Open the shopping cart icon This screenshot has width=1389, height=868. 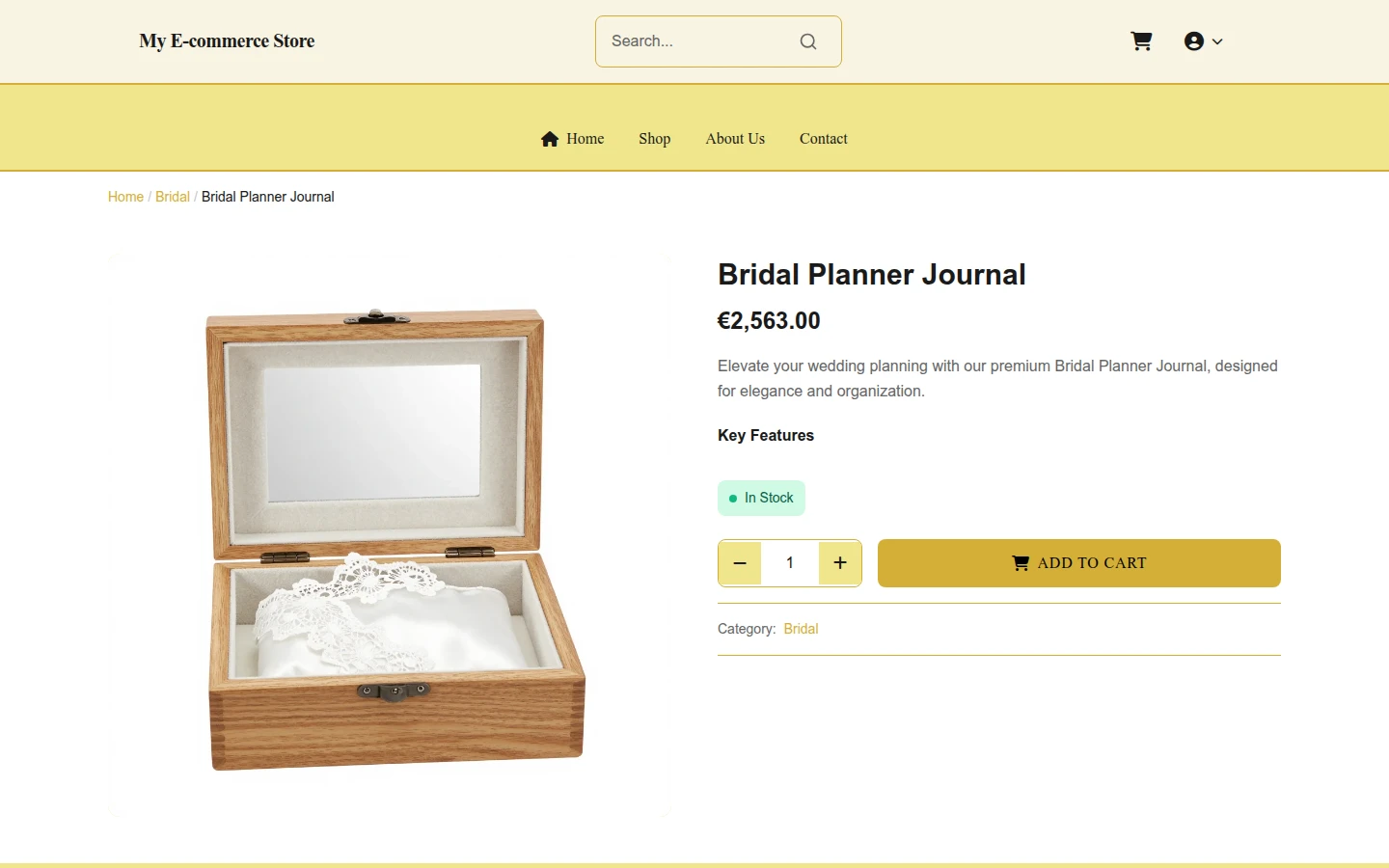pos(1141,41)
